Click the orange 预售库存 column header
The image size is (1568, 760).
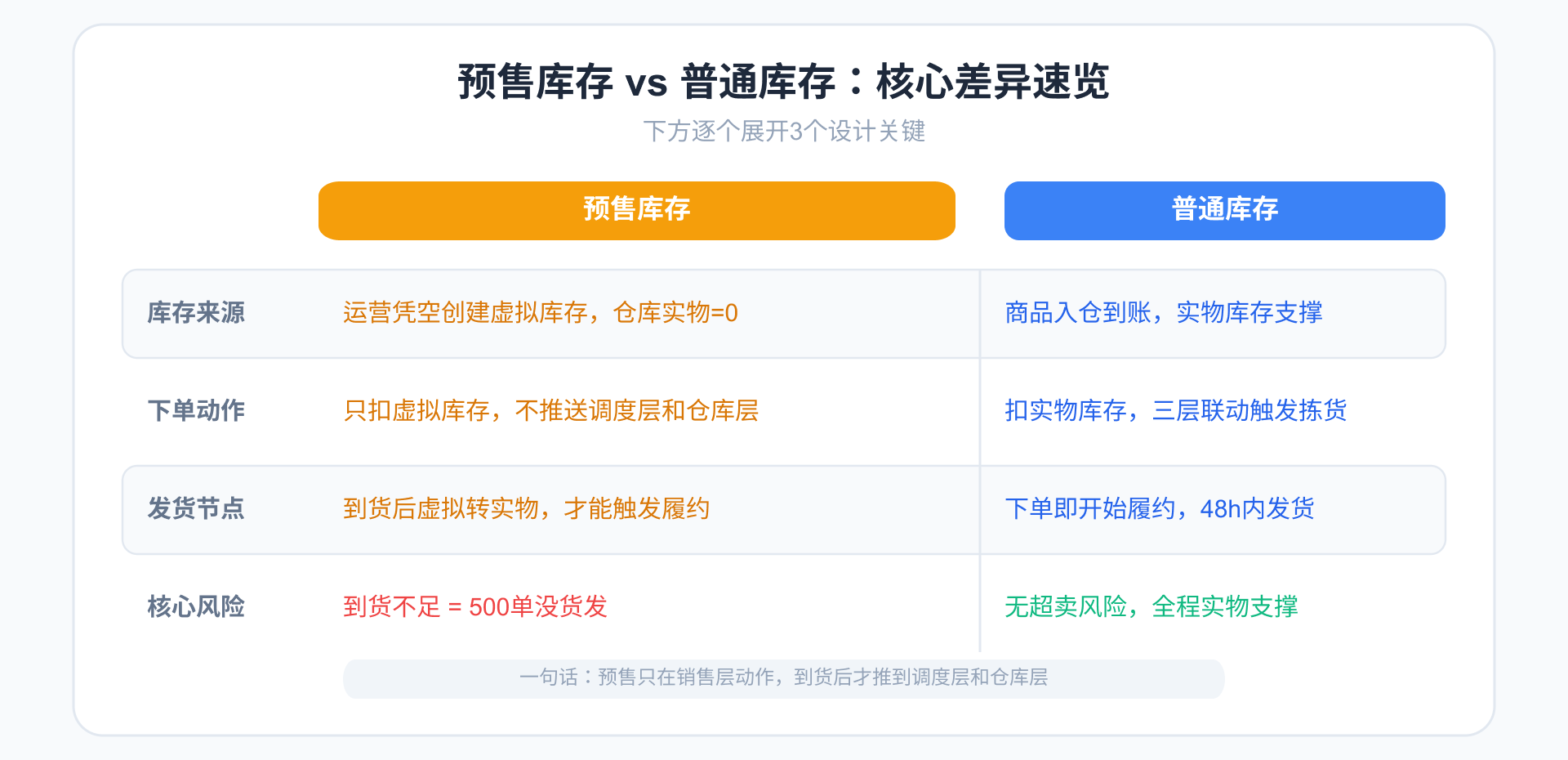pyautogui.click(x=636, y=210)
